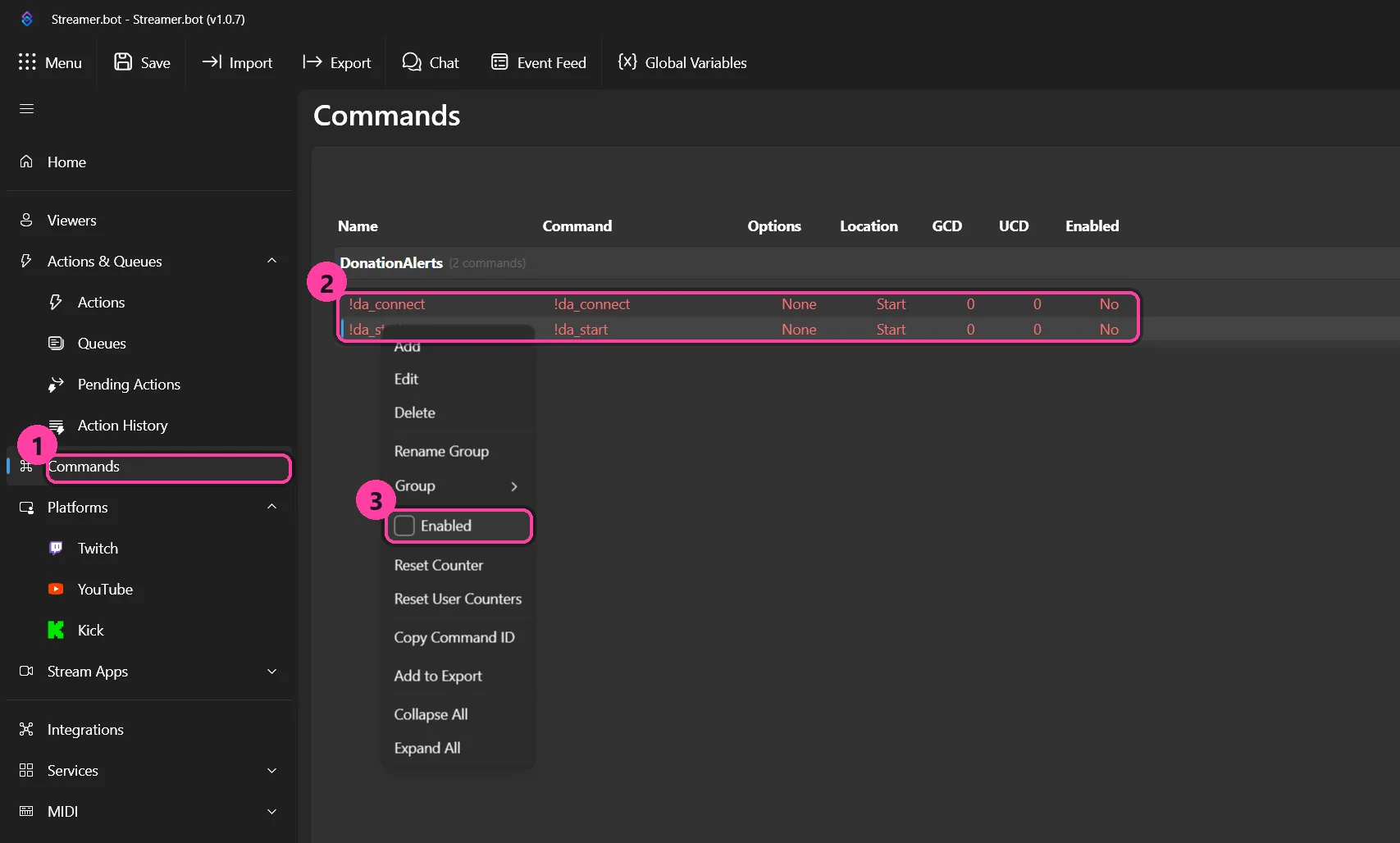Click the Import arrow icon

pyautogui.click(x=212, y=62)
